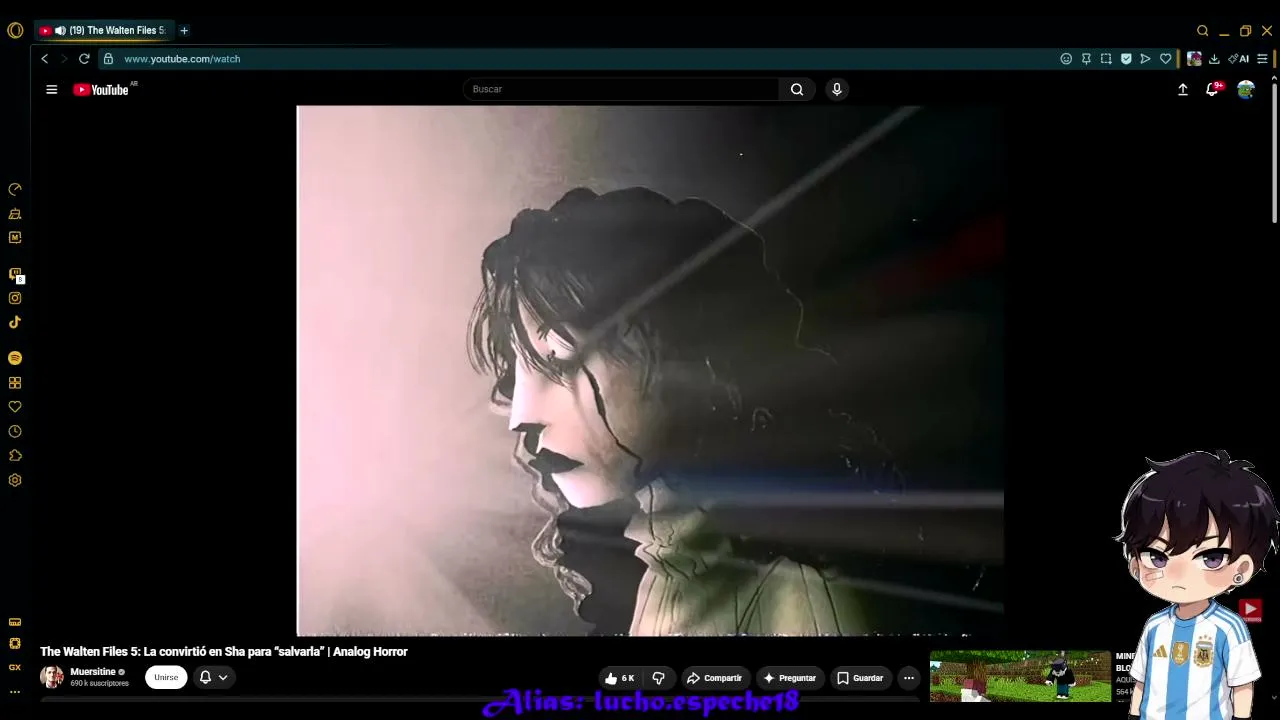
Task: View site security lock information
Action: click(x=108, y=59)
